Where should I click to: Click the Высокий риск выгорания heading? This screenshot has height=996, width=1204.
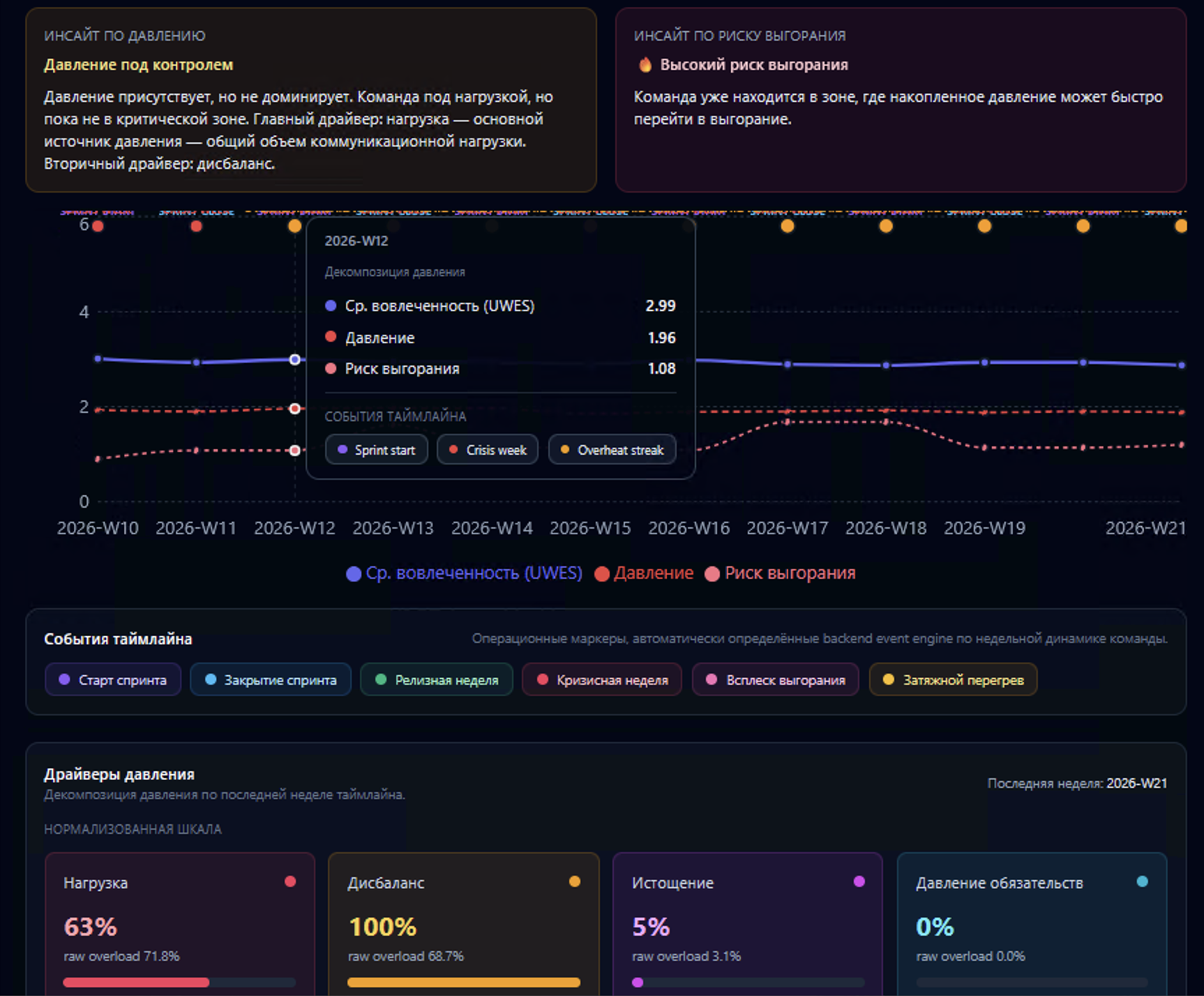[754, 65]
